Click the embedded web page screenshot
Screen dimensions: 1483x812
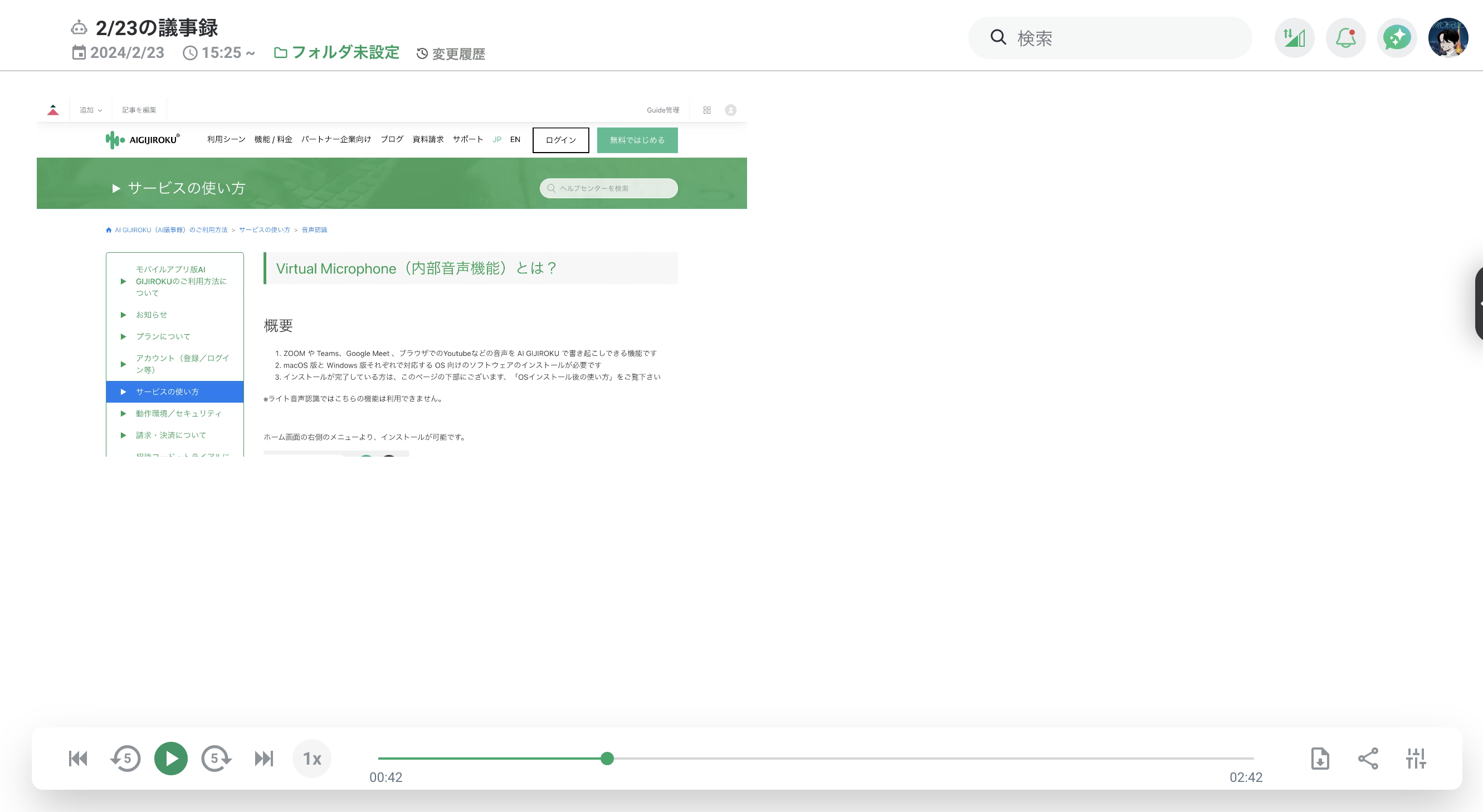[392, 277]
